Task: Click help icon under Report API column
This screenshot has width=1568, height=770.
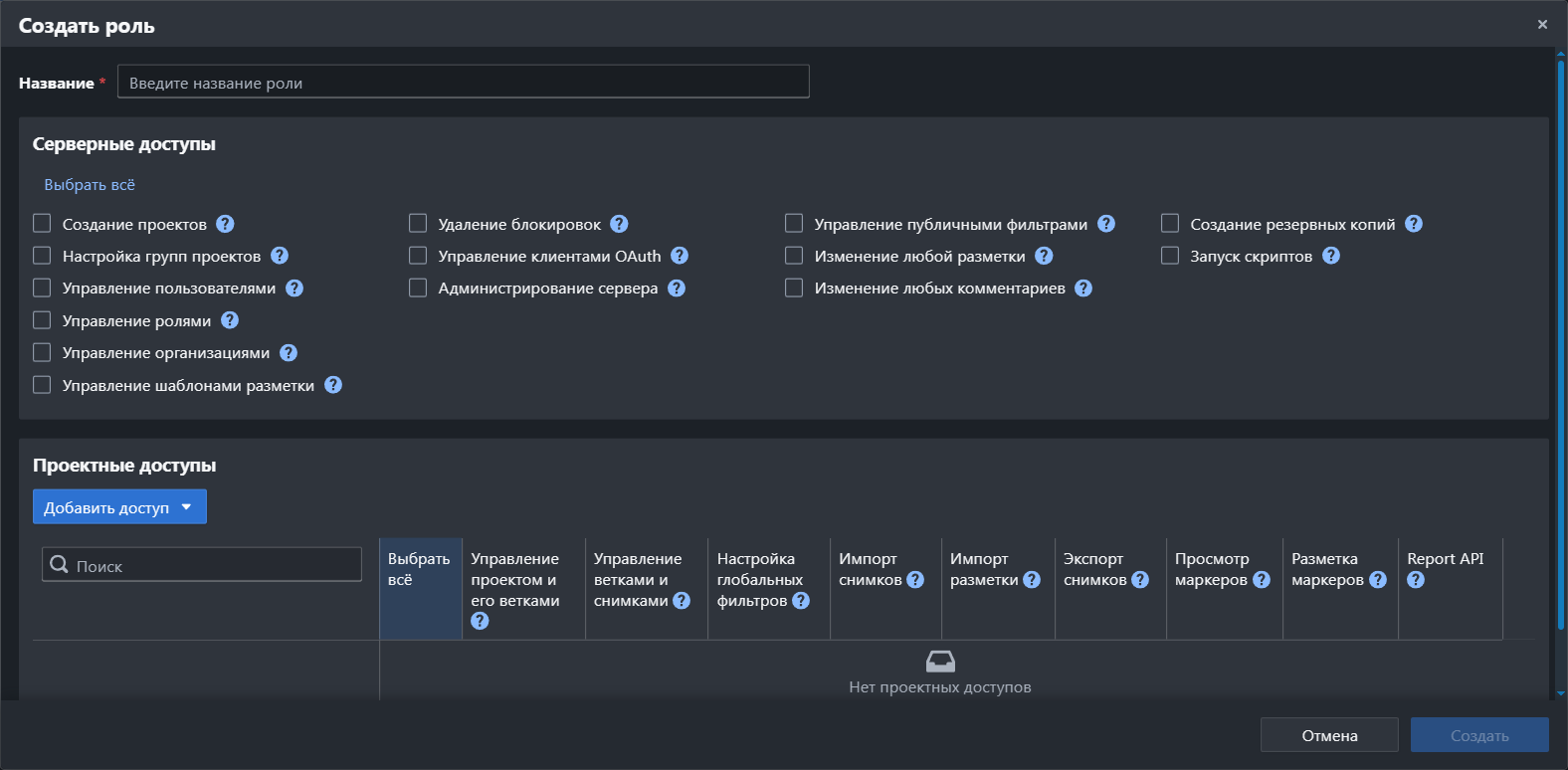Action: coord(1416,580)
